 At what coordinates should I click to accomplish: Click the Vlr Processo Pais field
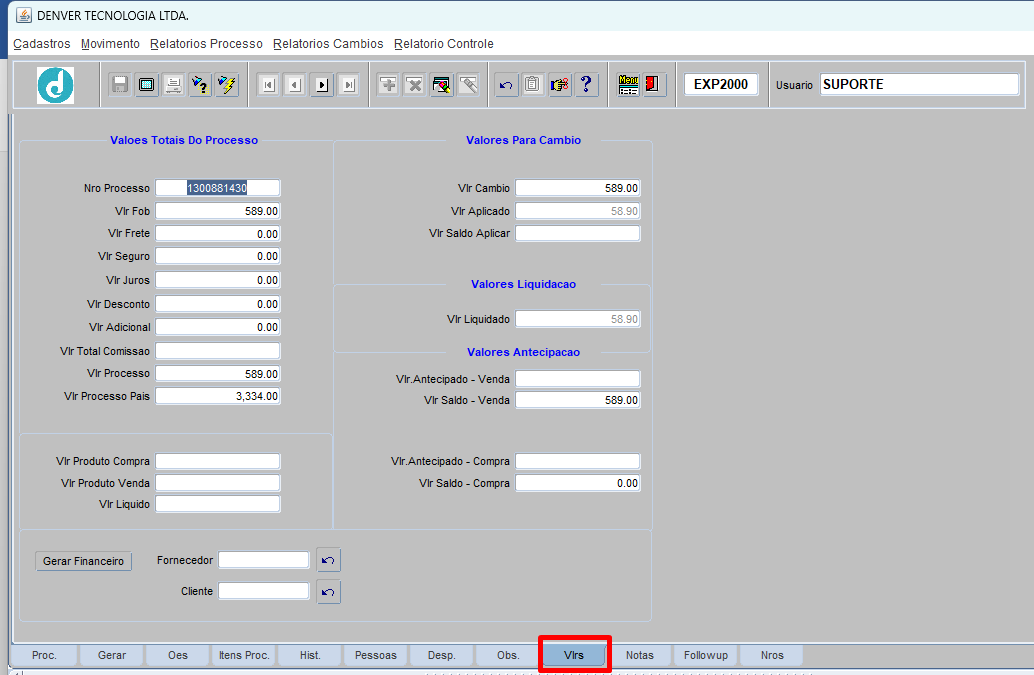218,396
